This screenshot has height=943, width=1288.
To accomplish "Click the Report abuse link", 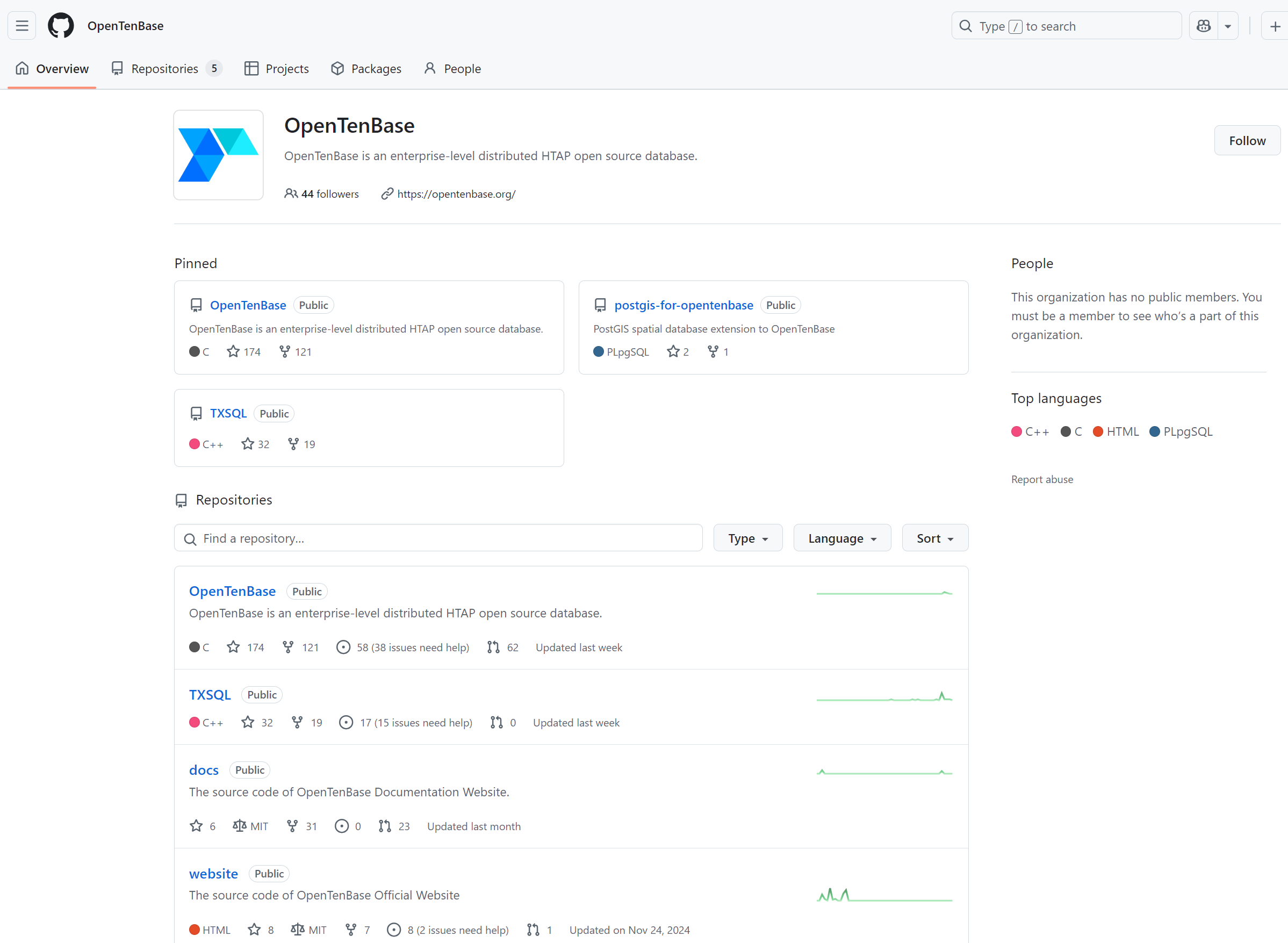I will click(x=1042, y=479).
